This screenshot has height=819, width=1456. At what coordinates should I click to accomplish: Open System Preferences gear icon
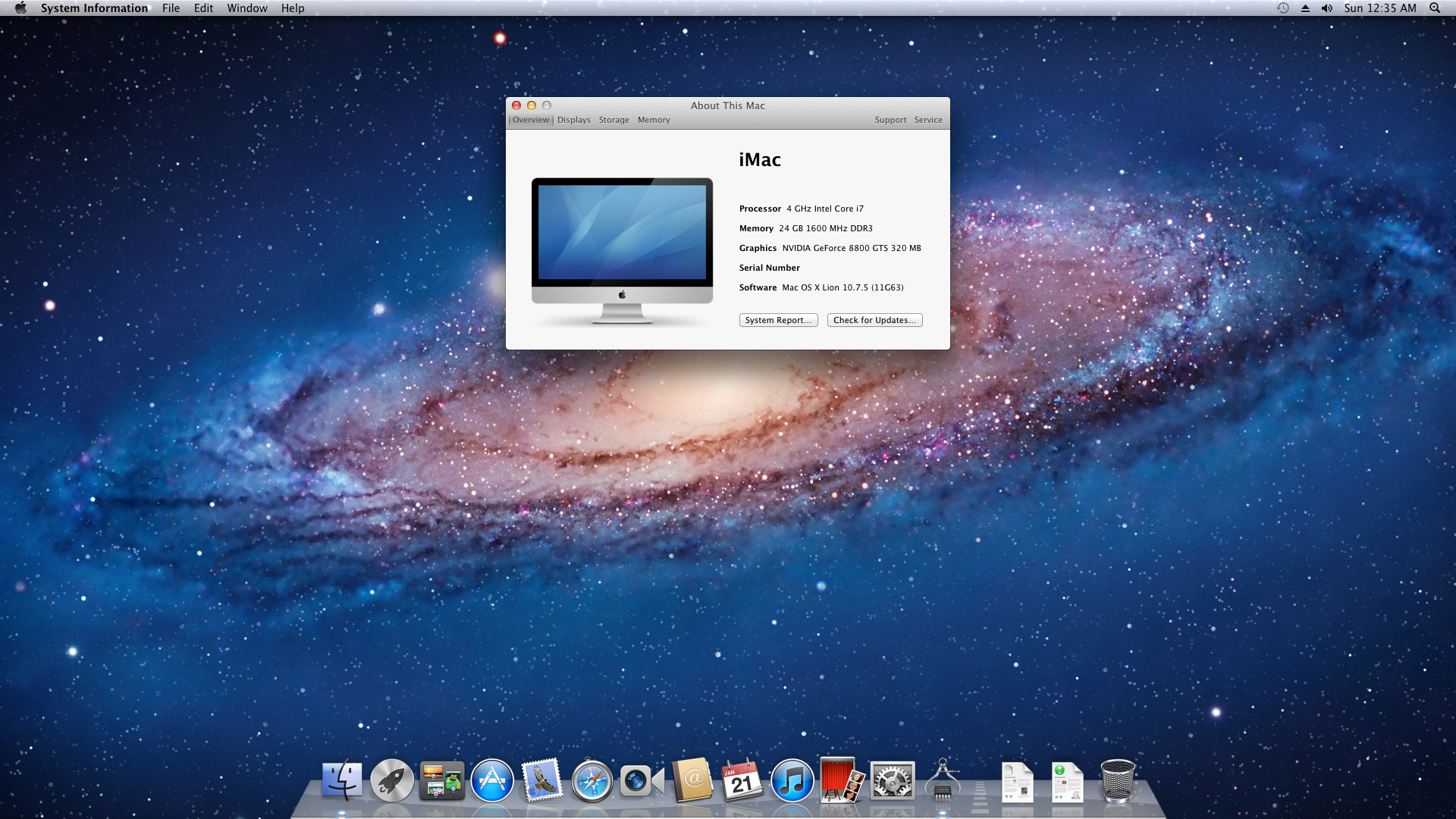(x=893, y=780)
